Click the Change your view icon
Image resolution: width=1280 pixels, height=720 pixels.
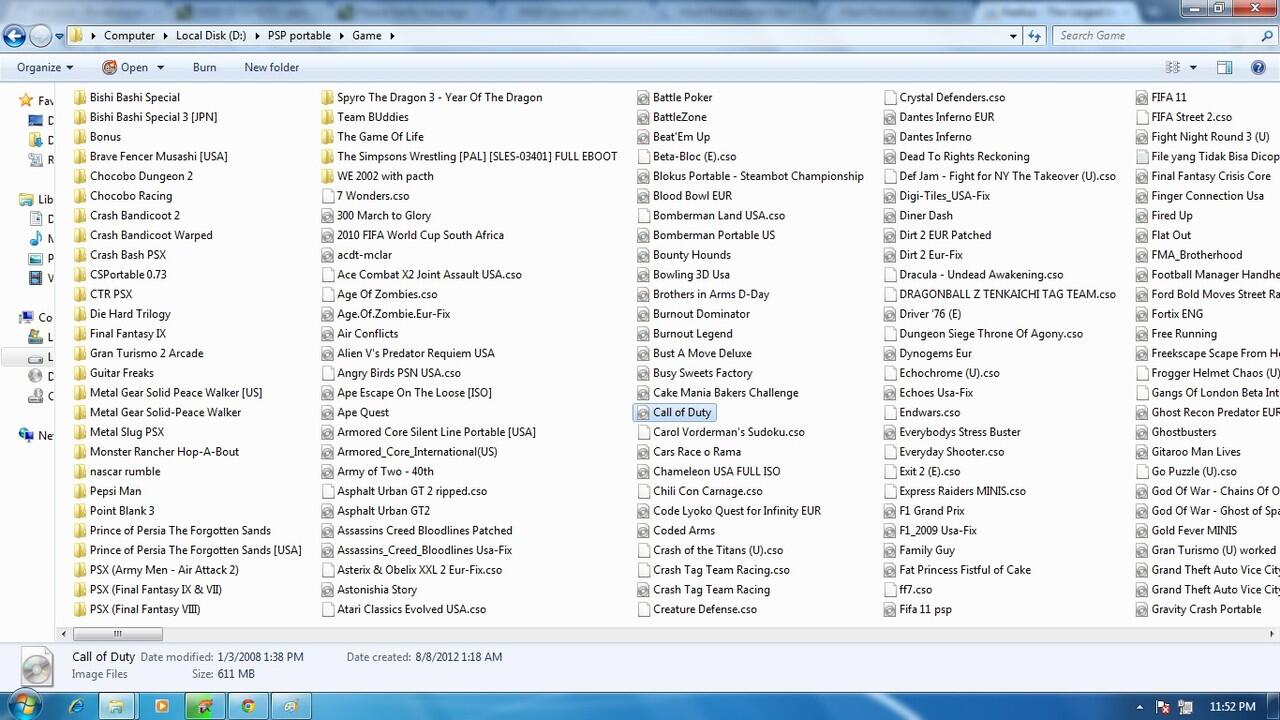click(1173, 68)
